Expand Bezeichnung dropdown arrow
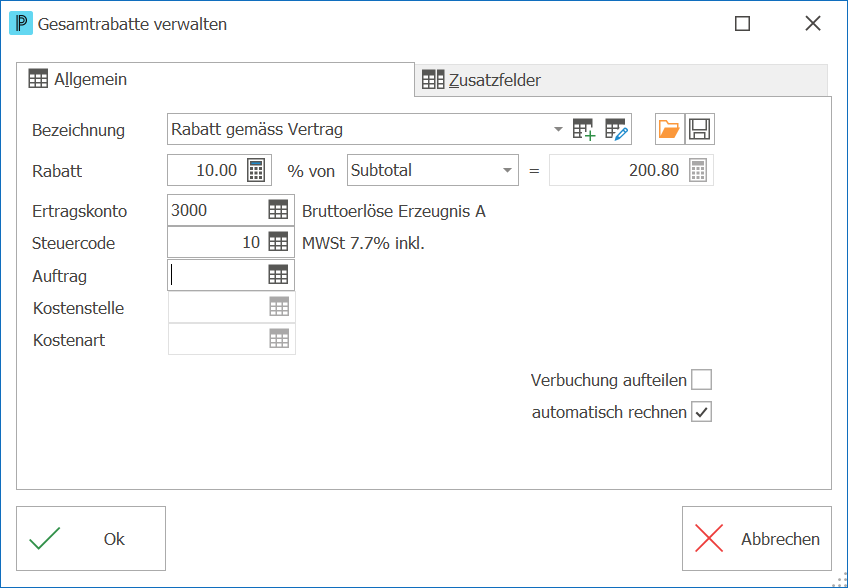 (558, 129)
